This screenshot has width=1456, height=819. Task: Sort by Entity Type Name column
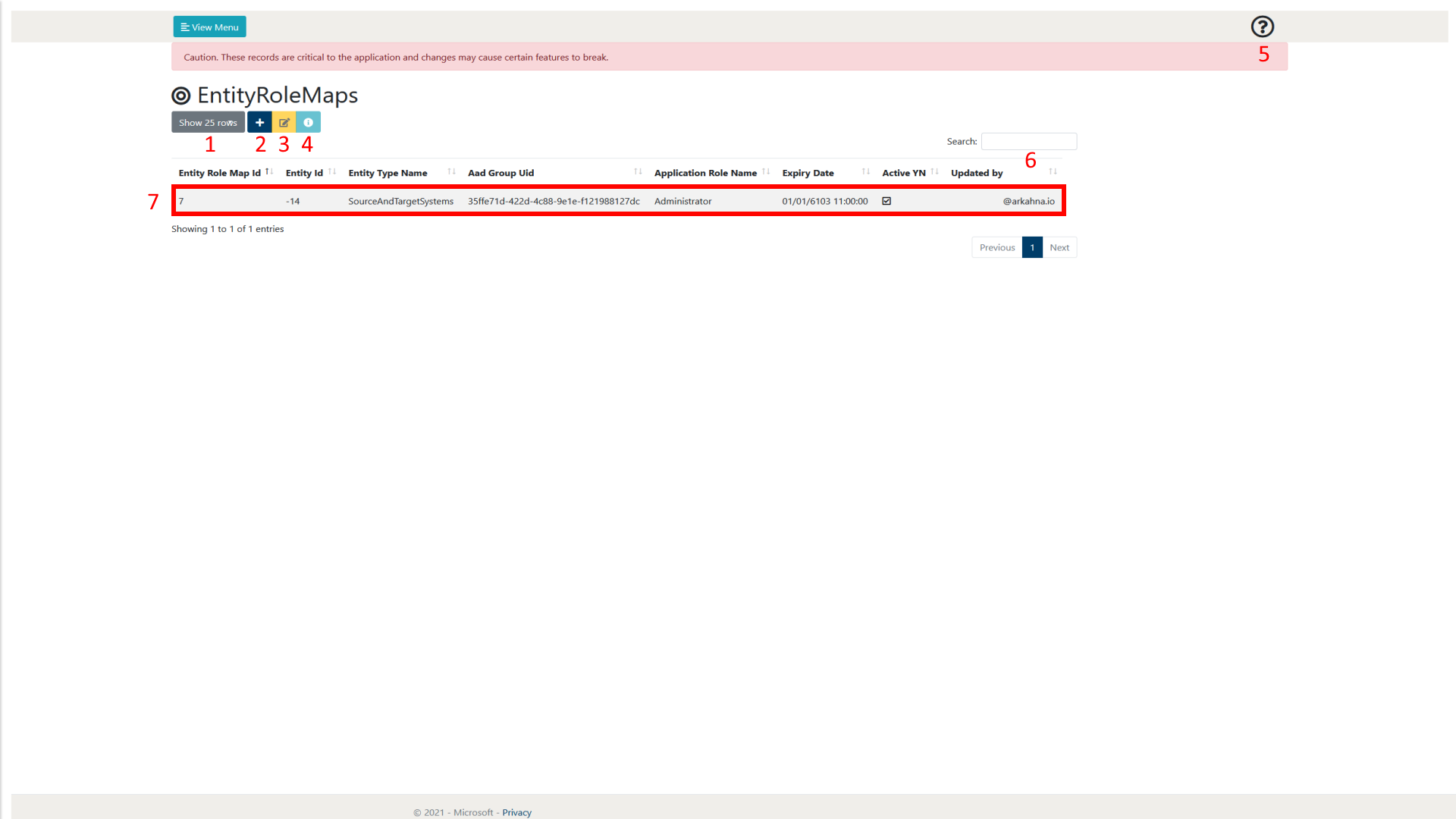pyautogui.click(x=401, y=173)
